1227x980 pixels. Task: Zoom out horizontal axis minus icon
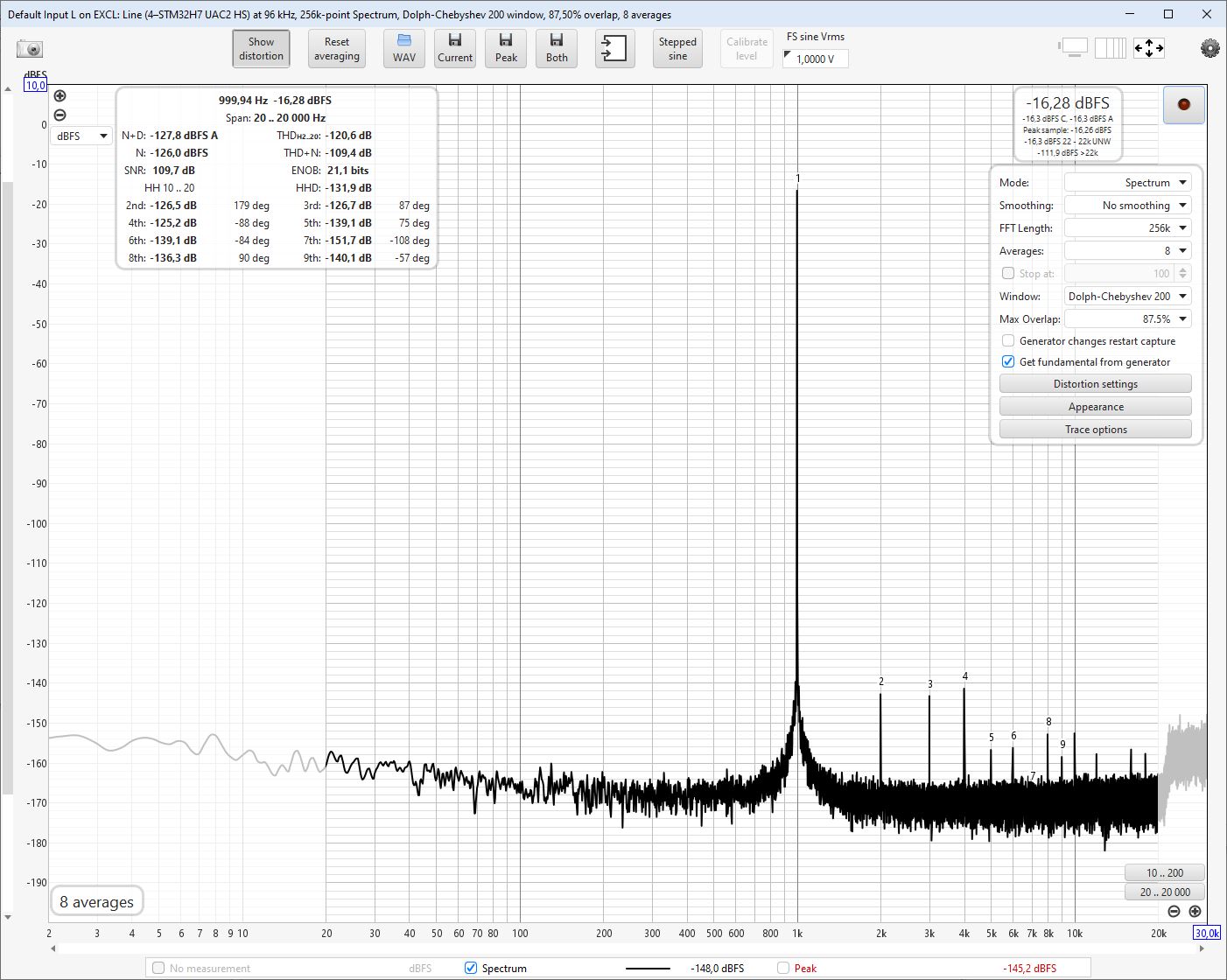point(1174,912)
